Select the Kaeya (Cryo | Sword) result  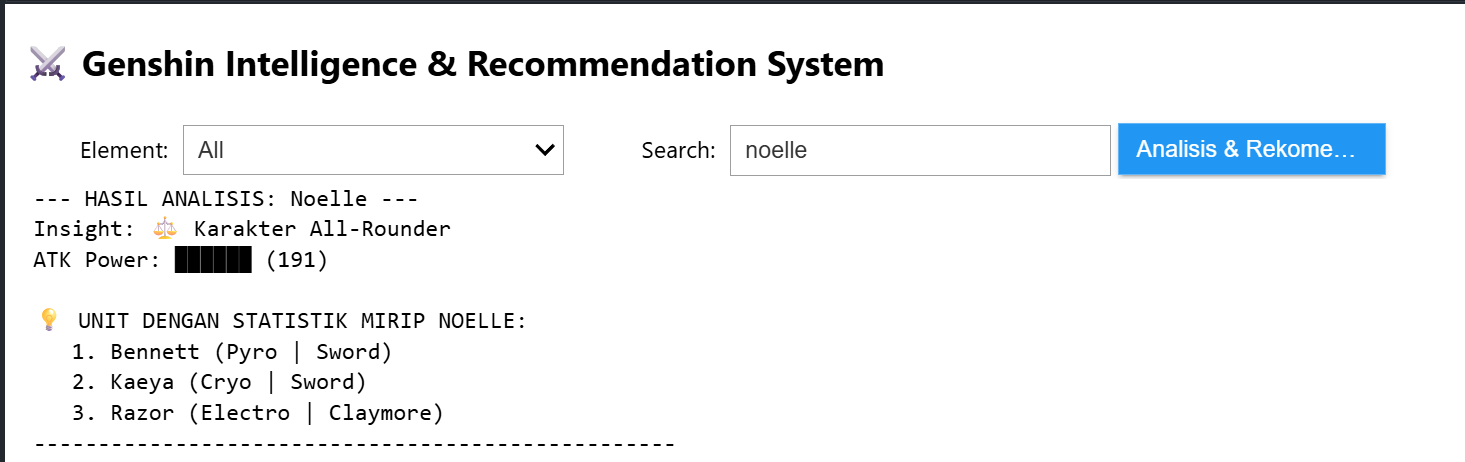coord(238,382)
